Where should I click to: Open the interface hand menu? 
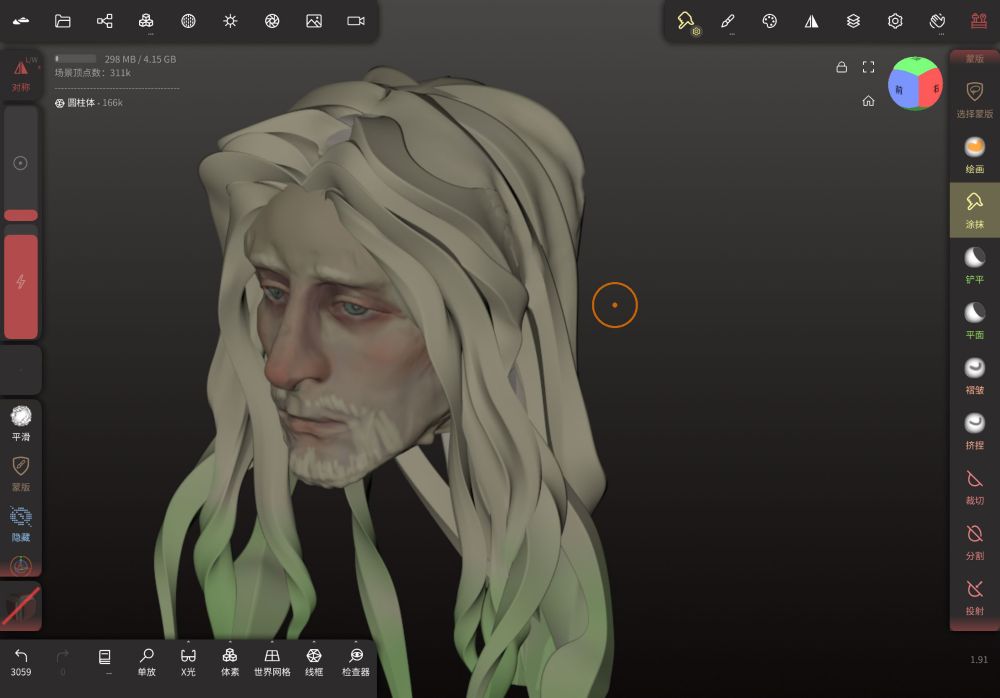click(937, 21)
